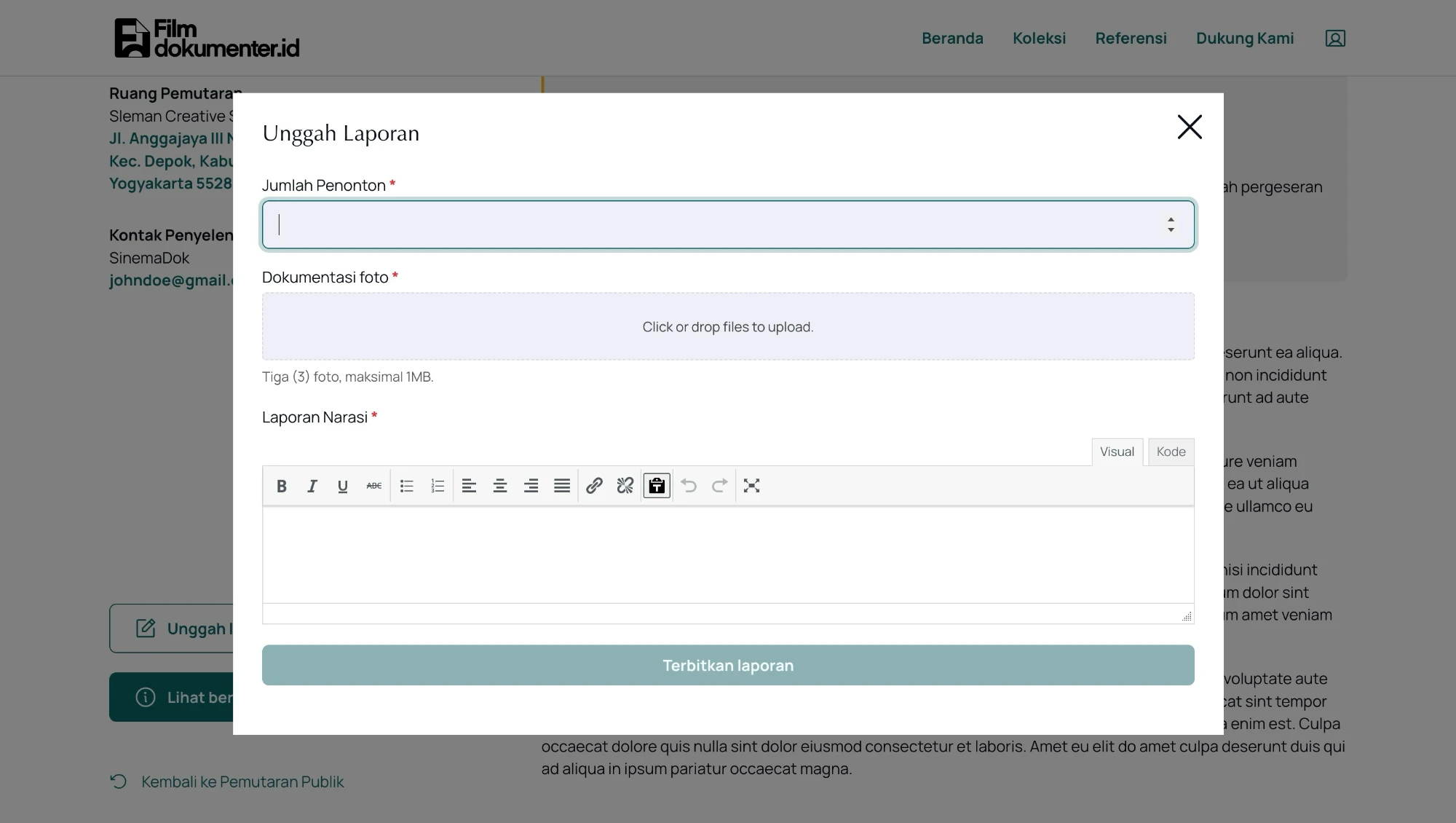The width and height of the screenshot is (1456, 823).
Task: Click the Laporan Narasi text area
Action: (728, 554)
